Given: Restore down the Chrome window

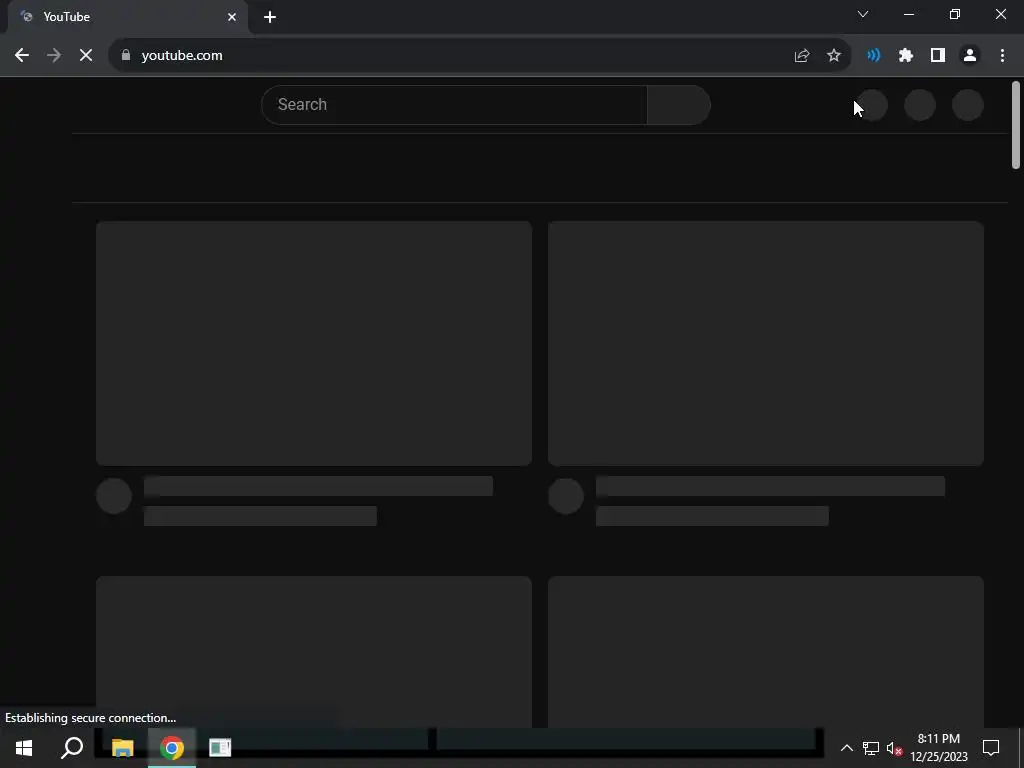Looking at the screenshot, I should tap(955, 14).
